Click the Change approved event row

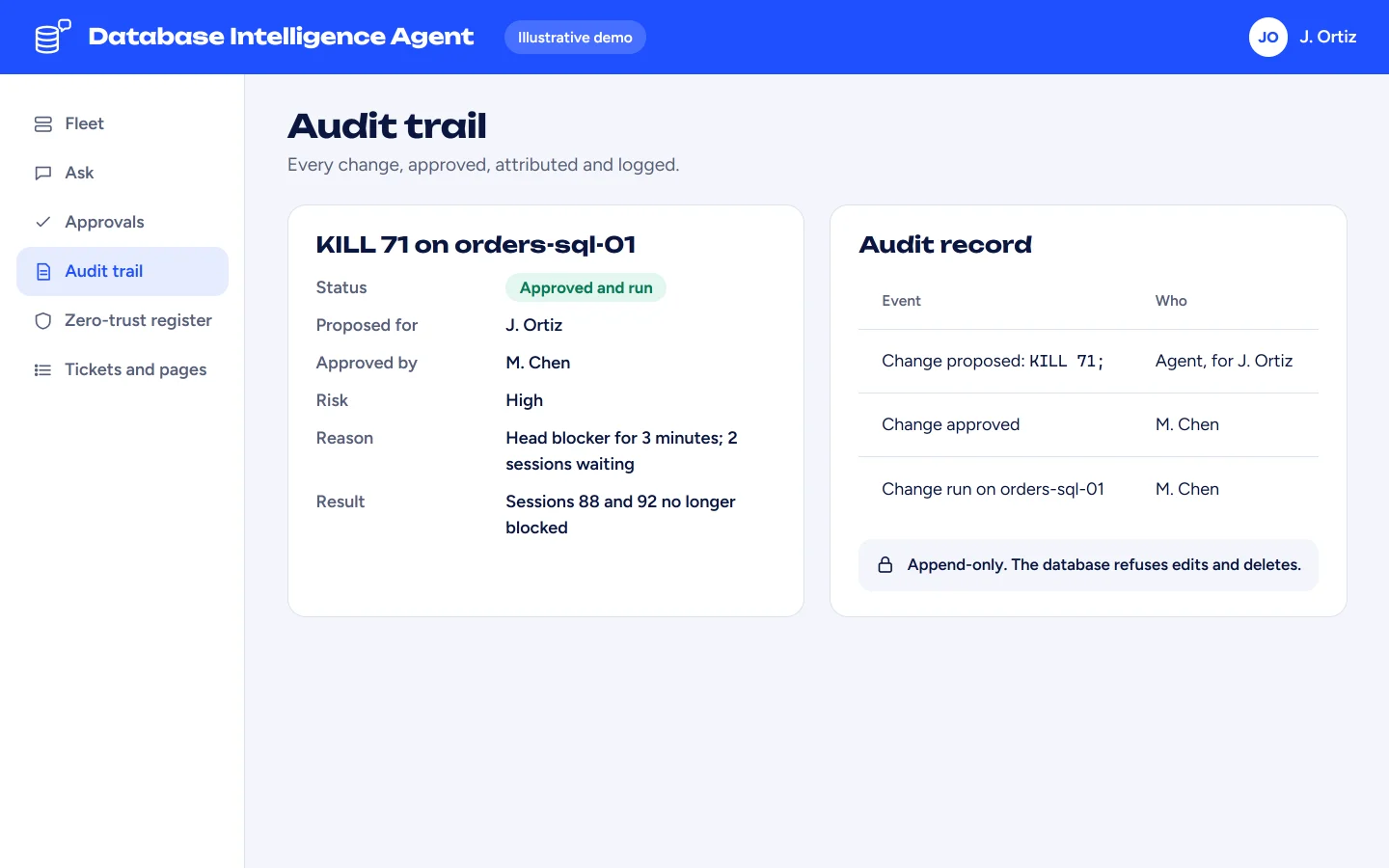(x=1088, y=424)
